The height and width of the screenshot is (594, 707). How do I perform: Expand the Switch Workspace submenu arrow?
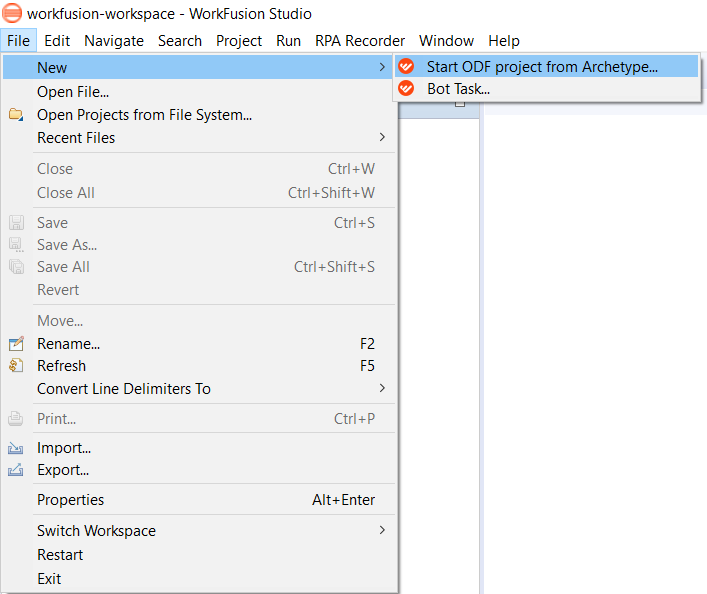click(x=382, y=530)
